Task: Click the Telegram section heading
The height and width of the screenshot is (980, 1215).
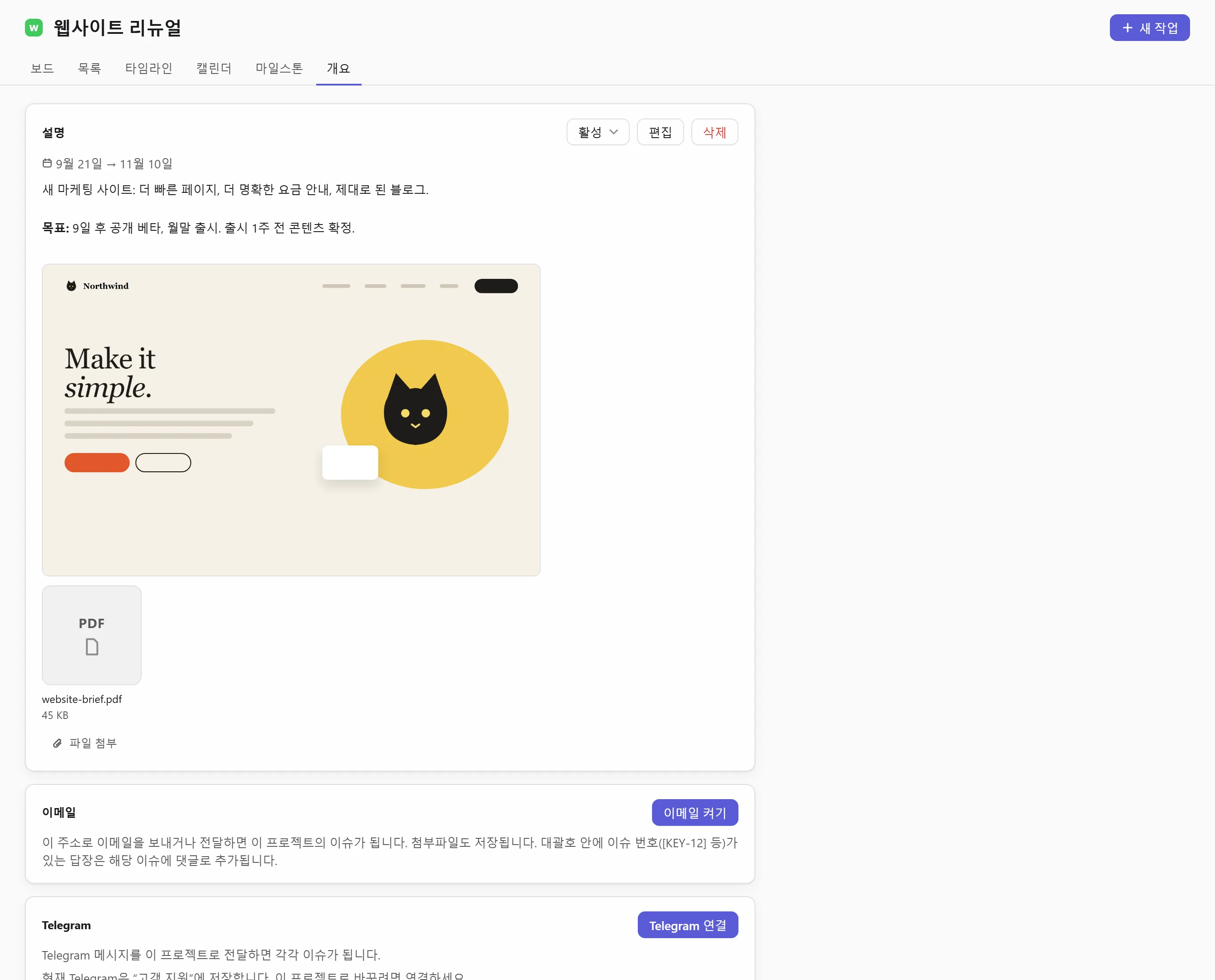Action: 66,925
